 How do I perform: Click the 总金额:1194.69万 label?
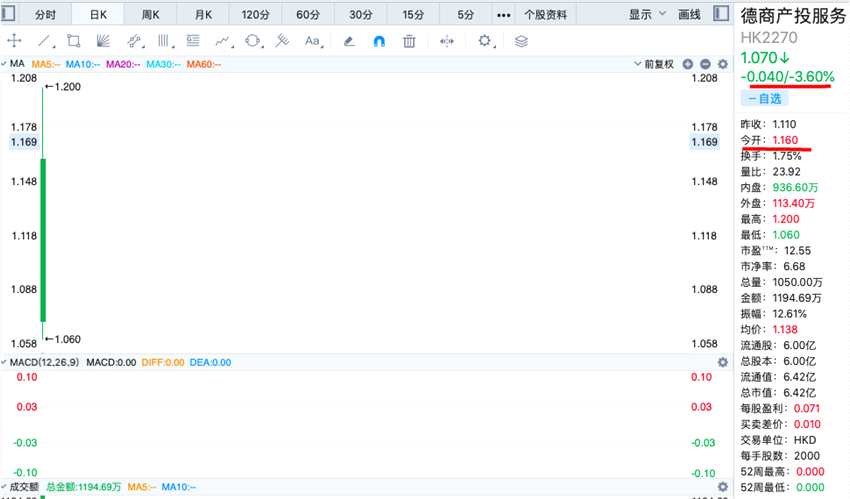pyautogui.click(x=83, y=487)
